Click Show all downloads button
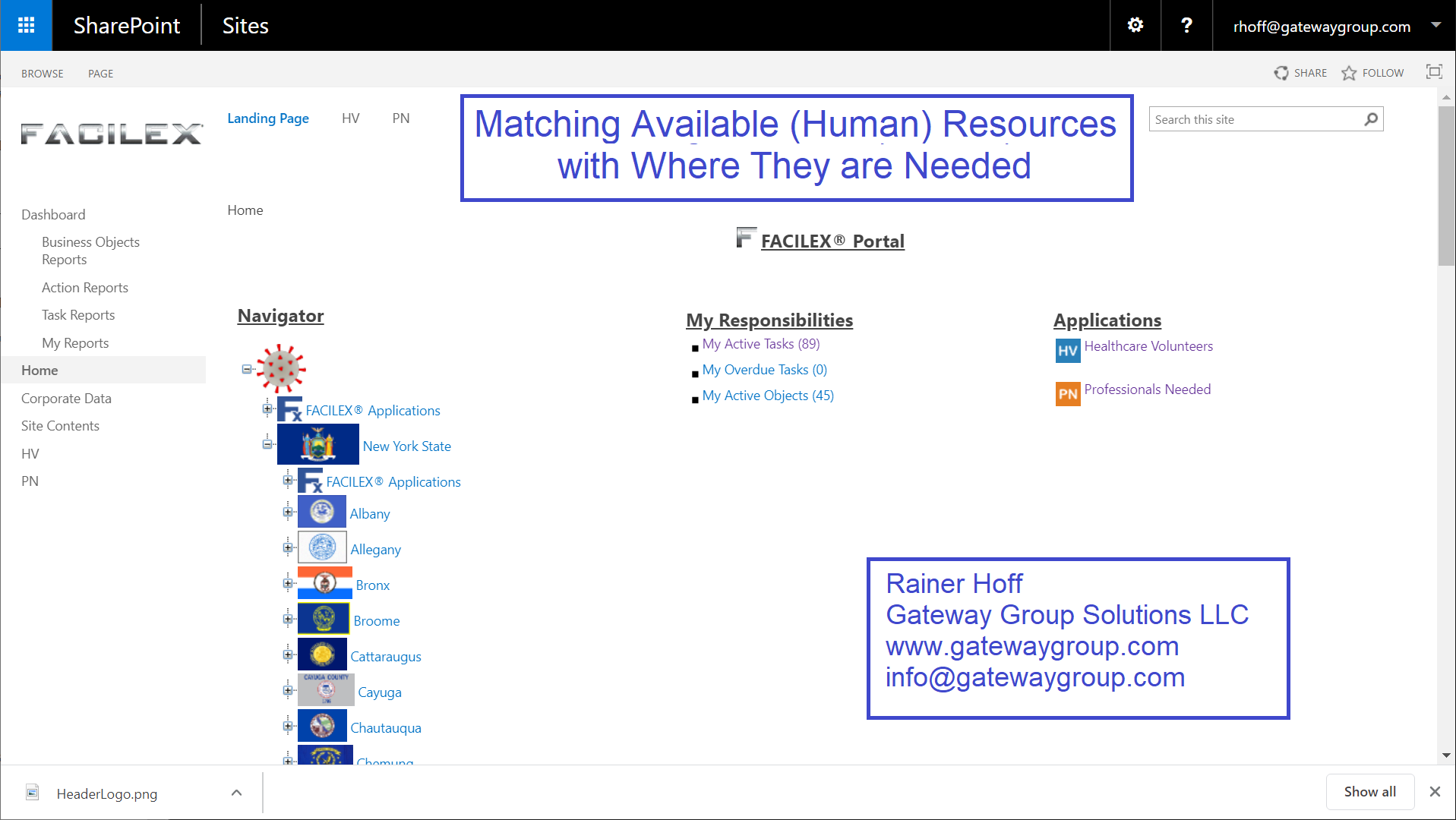The image size is (1456, 820). click(1370, 792)
